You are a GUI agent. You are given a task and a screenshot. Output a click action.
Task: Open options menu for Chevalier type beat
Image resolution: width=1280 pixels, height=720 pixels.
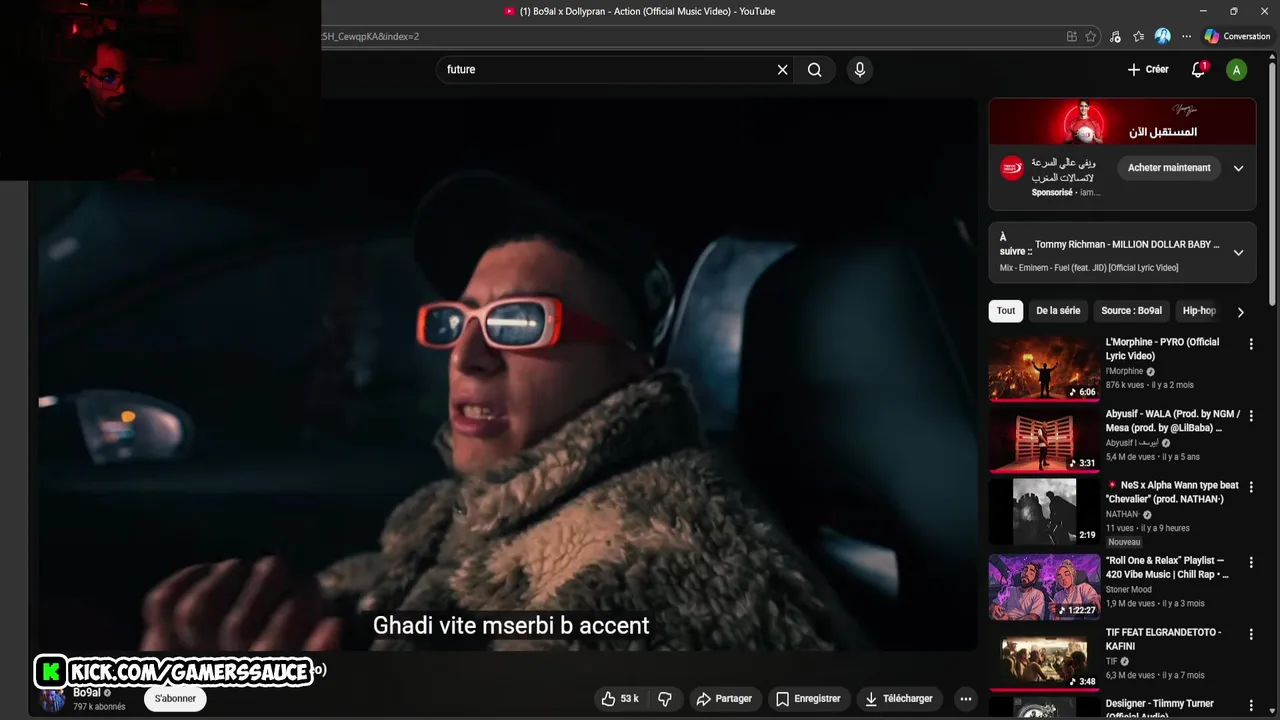coord(1251,487)
